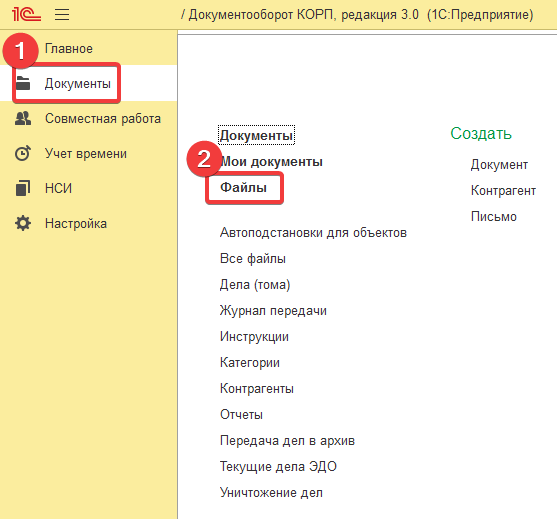This screenshot has width=557, height=519.
Task: Open Передача дел в архив
Action: [x=287, y=440]
